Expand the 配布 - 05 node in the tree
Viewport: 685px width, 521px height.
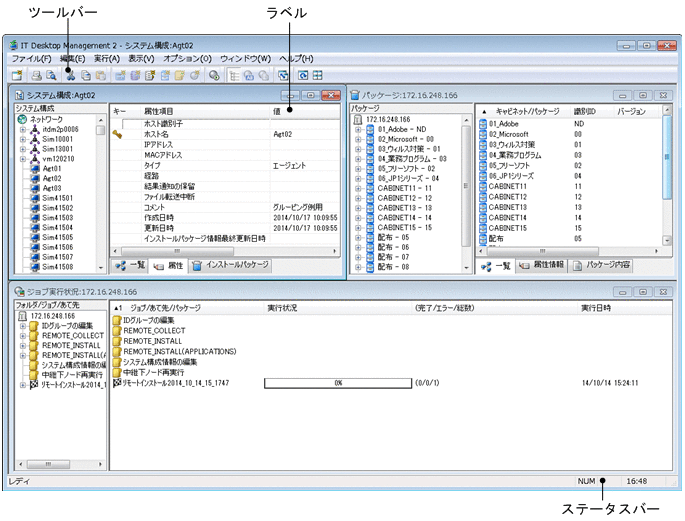(358, 238)
